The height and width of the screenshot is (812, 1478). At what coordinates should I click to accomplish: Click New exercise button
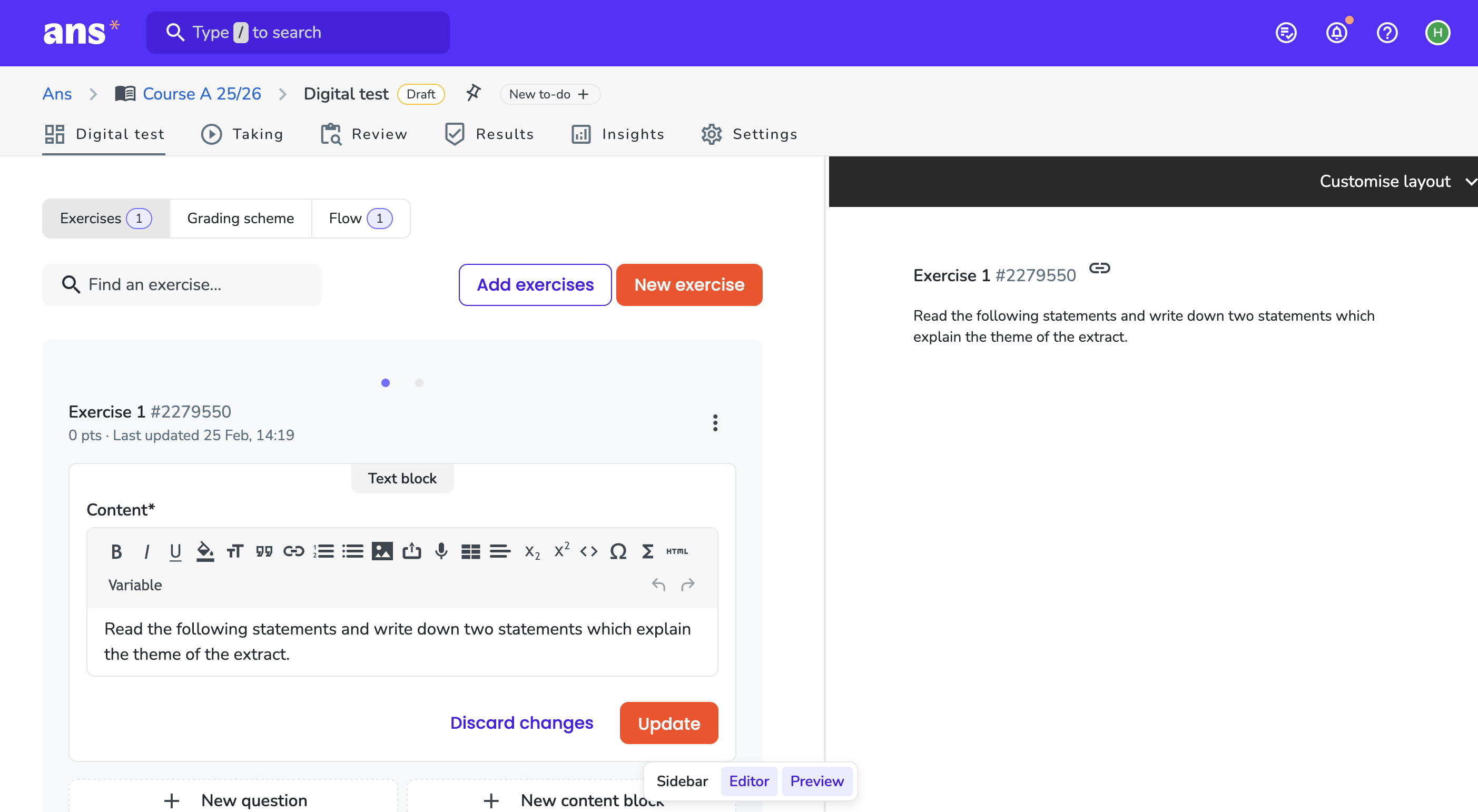pyautogui.click(x=689, y=285)
